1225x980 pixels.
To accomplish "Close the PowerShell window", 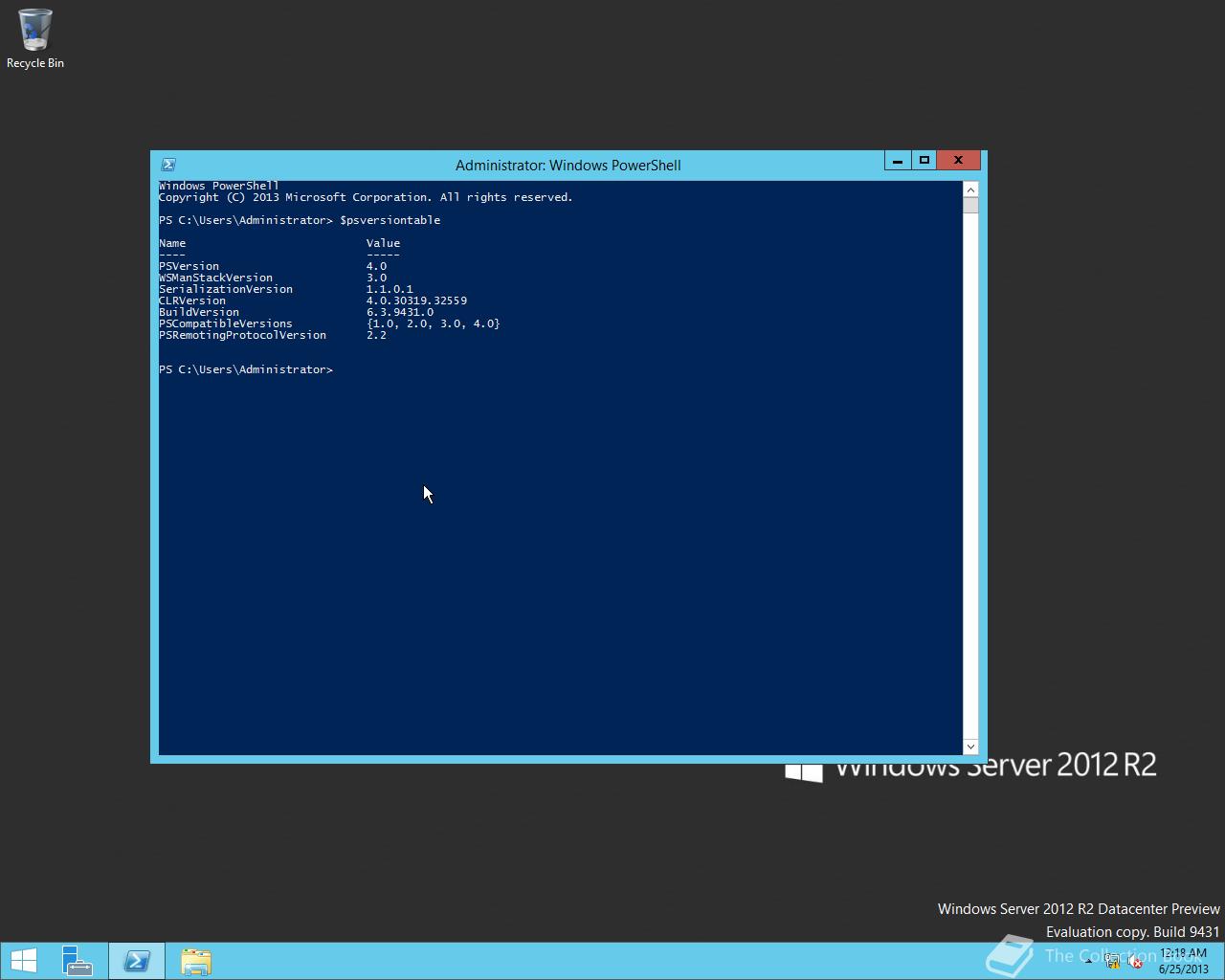I will coord(958,161).
